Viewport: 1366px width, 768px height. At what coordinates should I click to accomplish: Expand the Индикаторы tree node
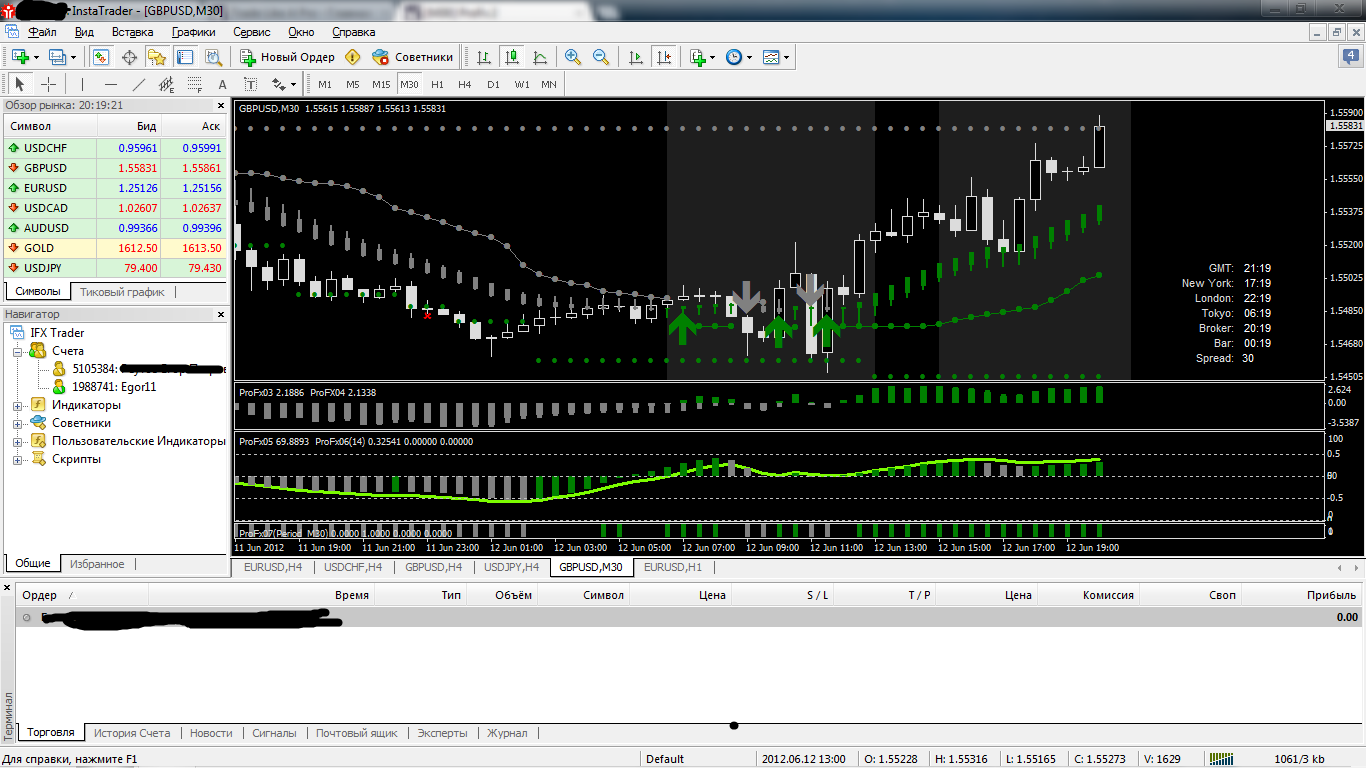click(x=17, y=405)
